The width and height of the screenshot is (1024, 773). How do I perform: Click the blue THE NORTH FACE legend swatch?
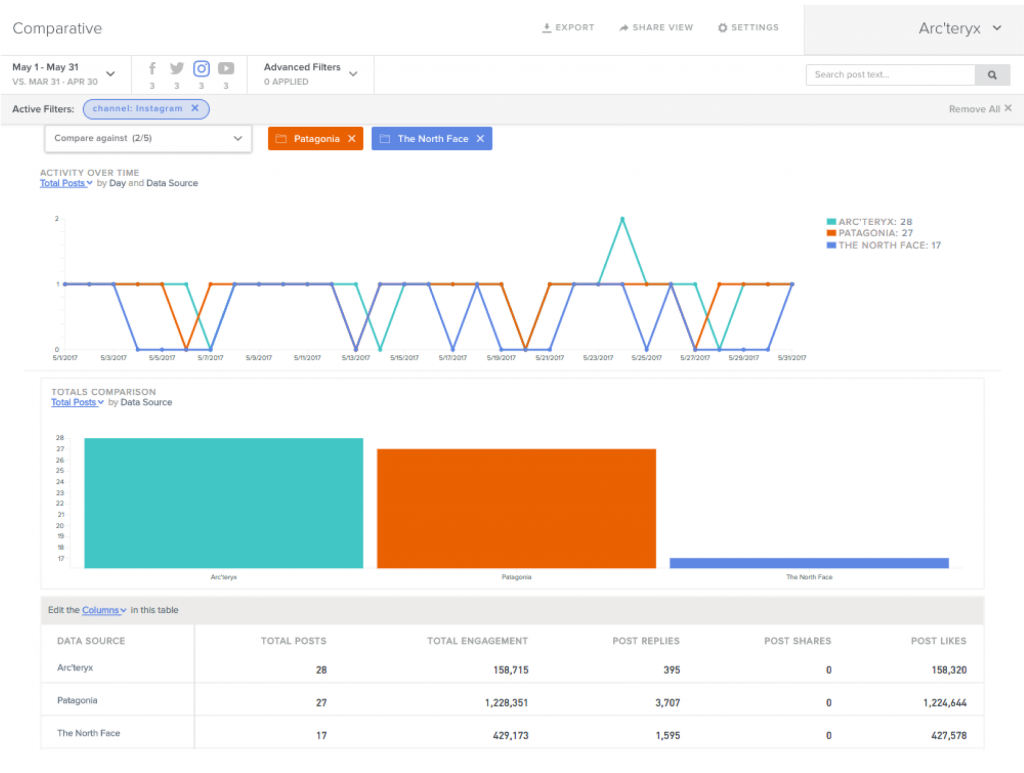coord(831,245)
